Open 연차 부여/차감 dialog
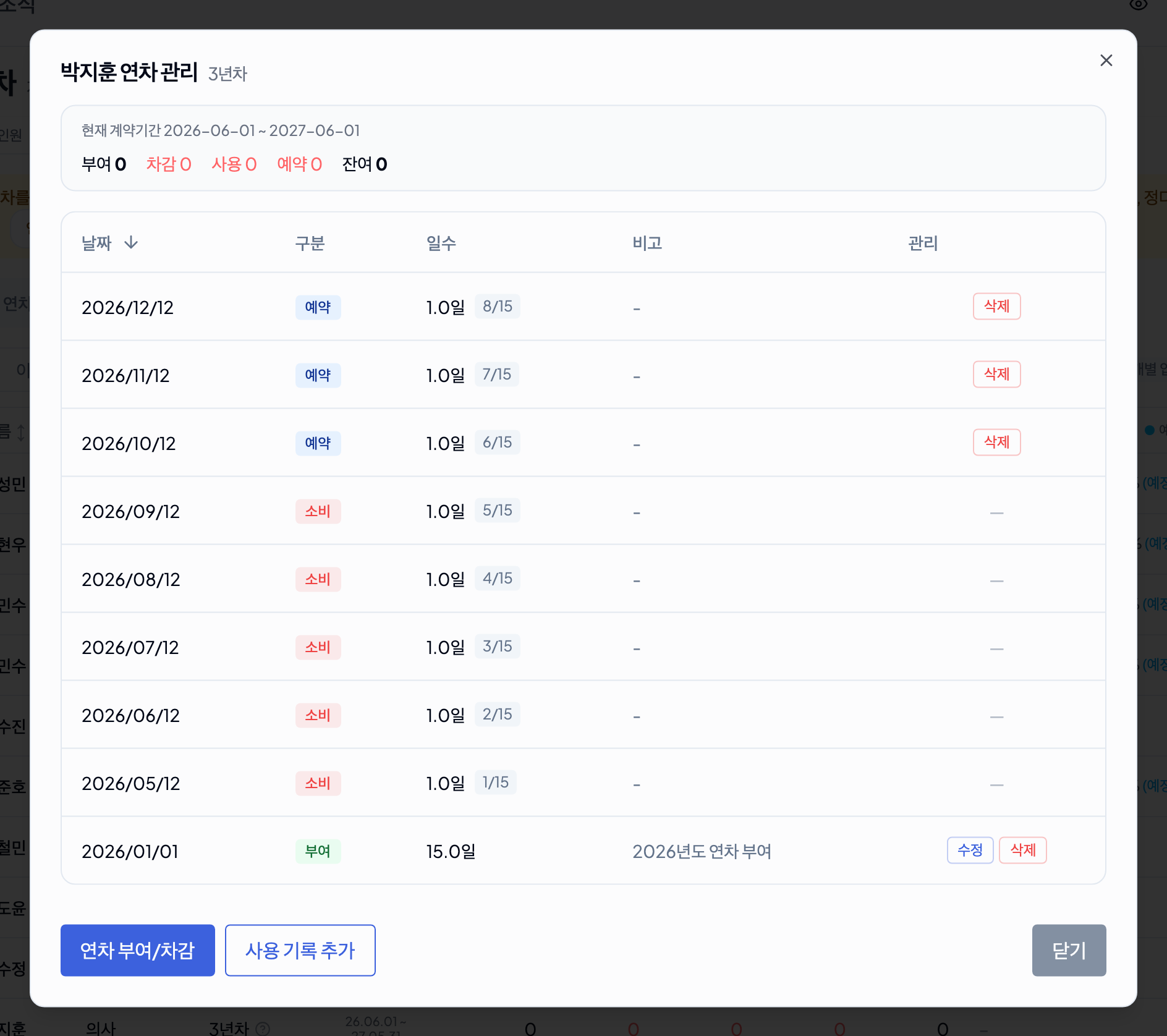1167x1036 pixels. click(x=138, y=950)
